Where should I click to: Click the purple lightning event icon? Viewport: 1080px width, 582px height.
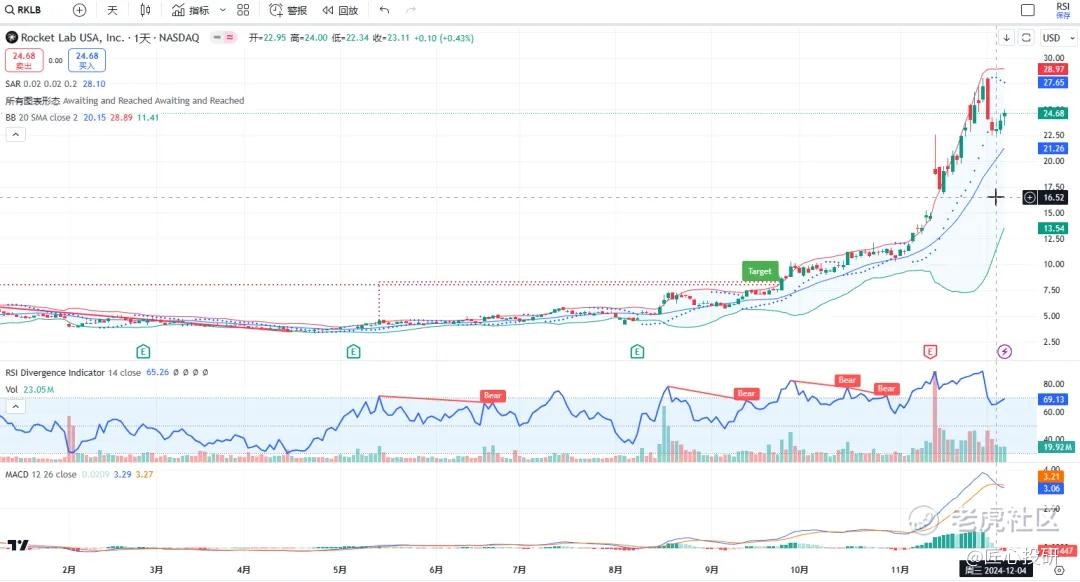(1004, 352)
